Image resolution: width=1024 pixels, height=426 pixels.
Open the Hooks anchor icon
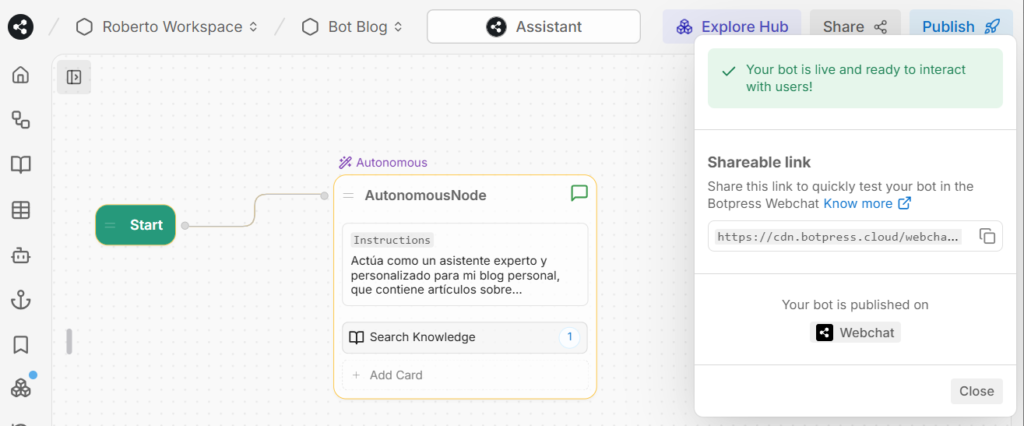[x=21, y=300]
